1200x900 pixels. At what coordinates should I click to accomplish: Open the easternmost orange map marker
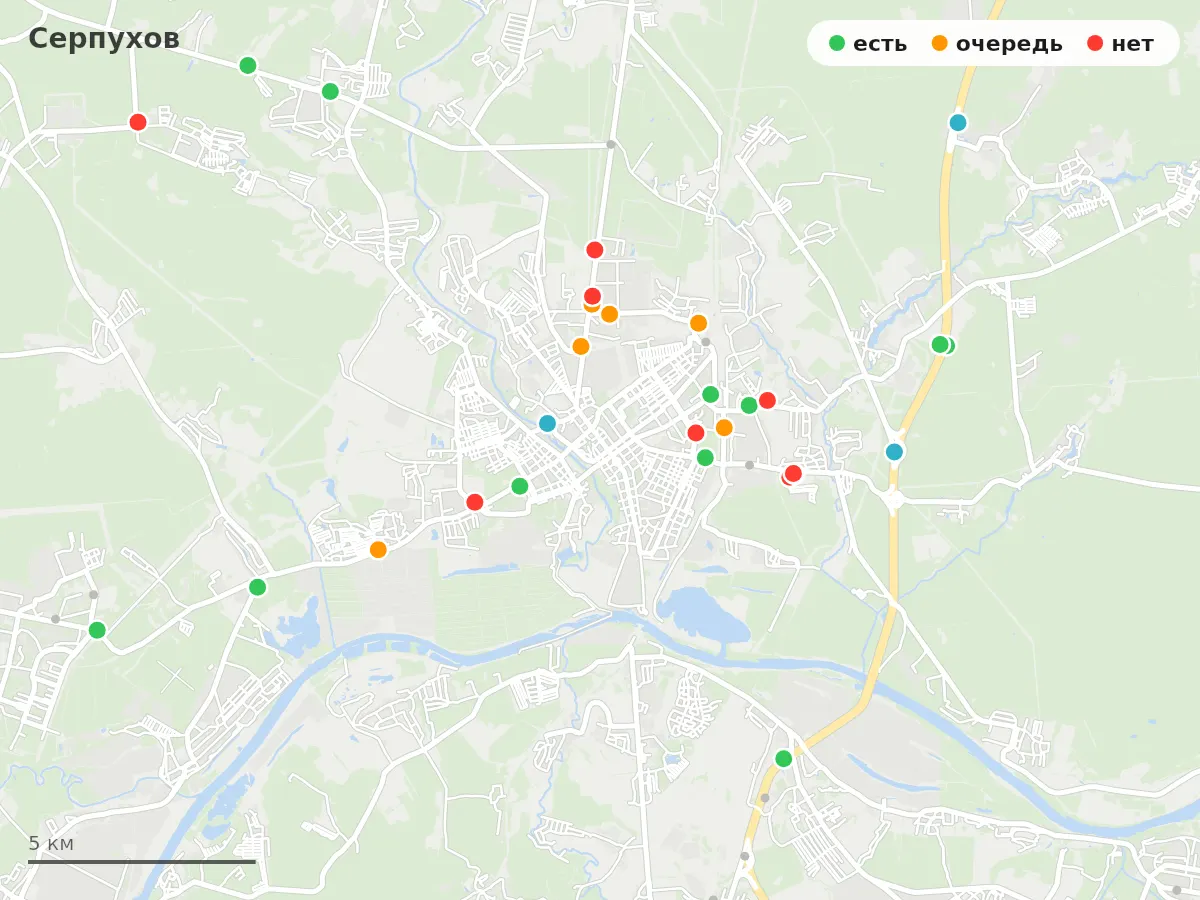click(724, 428)
